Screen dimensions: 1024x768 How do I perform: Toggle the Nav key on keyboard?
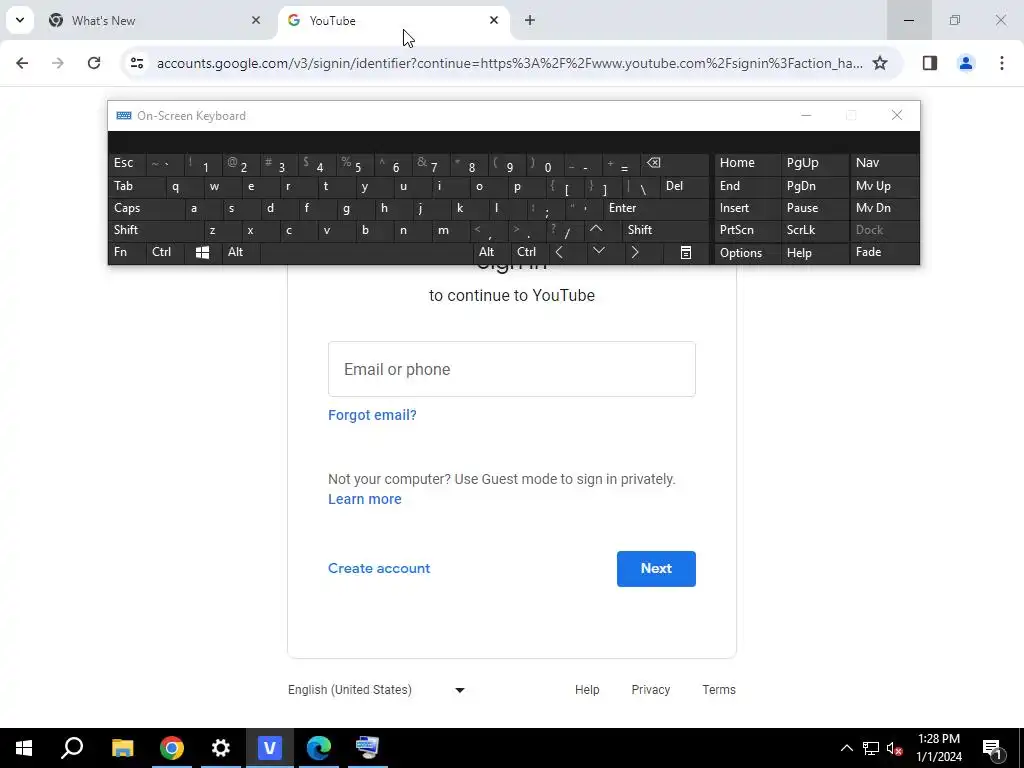pyautogui.click(x=884, y=163)
